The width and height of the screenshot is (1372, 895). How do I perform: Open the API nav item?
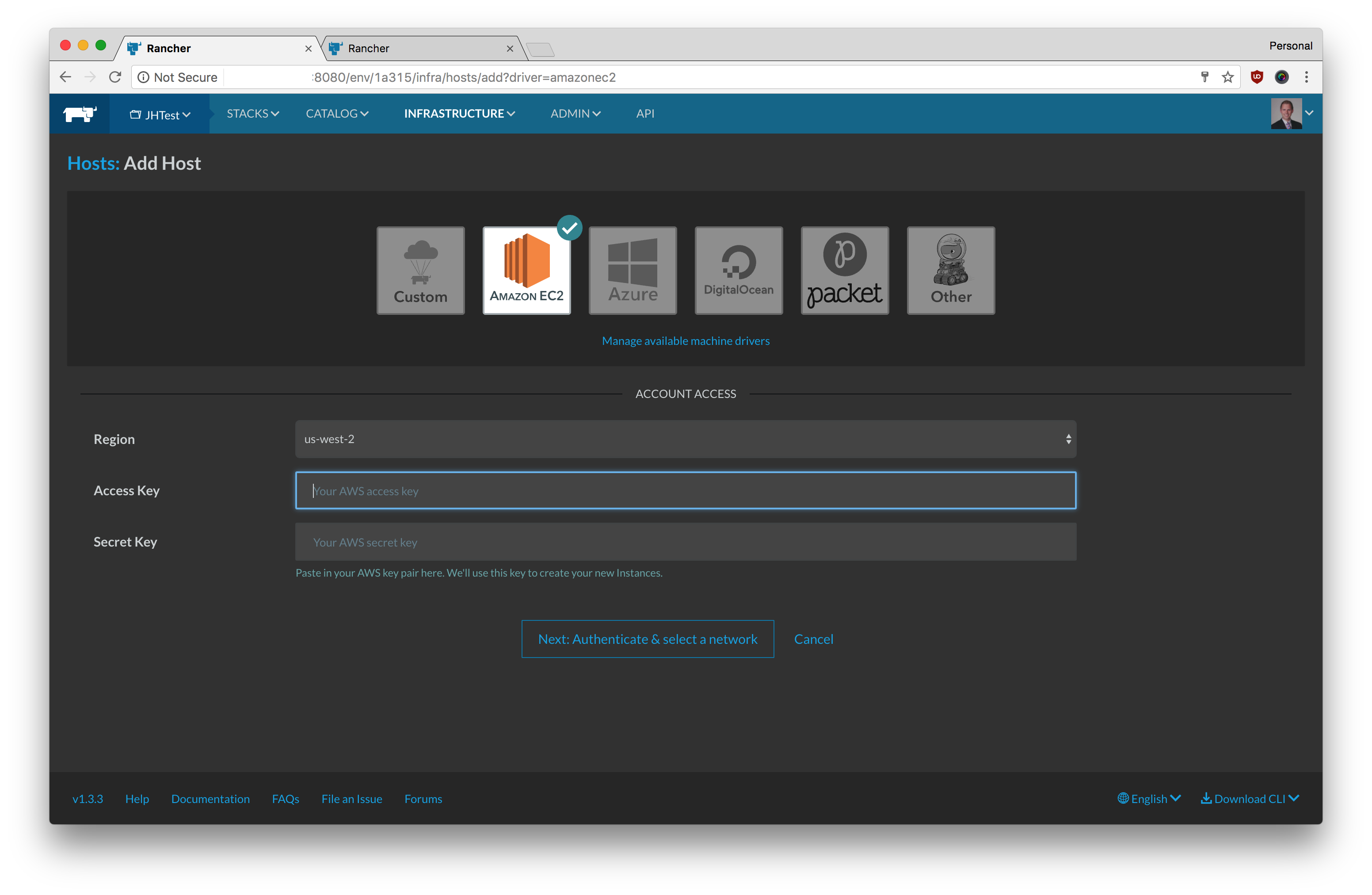pos(645,114)
